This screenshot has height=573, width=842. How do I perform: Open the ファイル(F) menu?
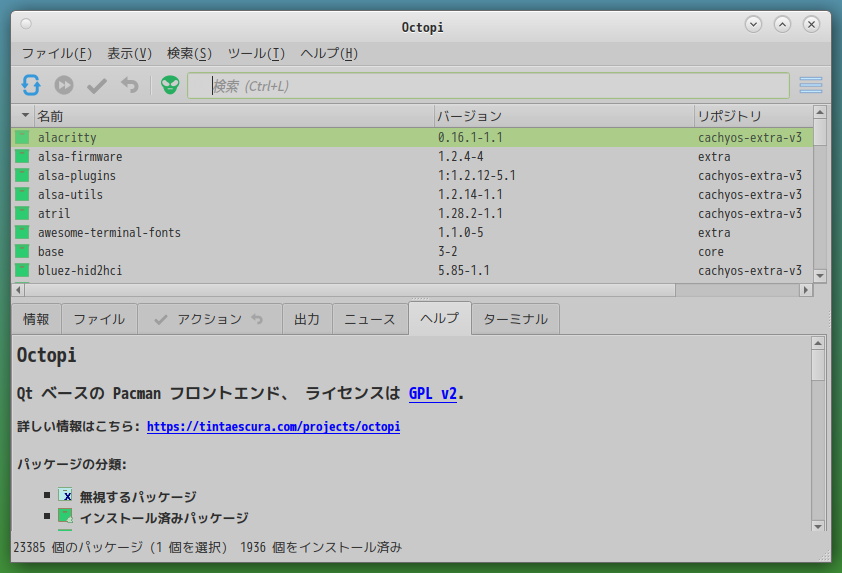pos(57,54)
